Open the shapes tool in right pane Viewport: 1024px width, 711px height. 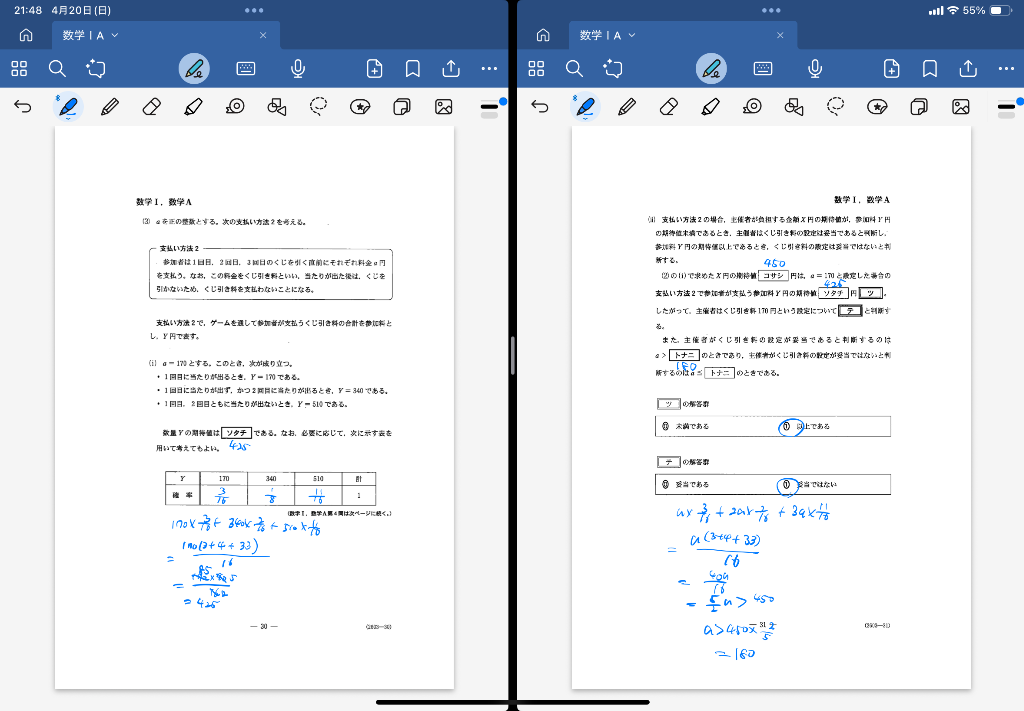[794, 106]
